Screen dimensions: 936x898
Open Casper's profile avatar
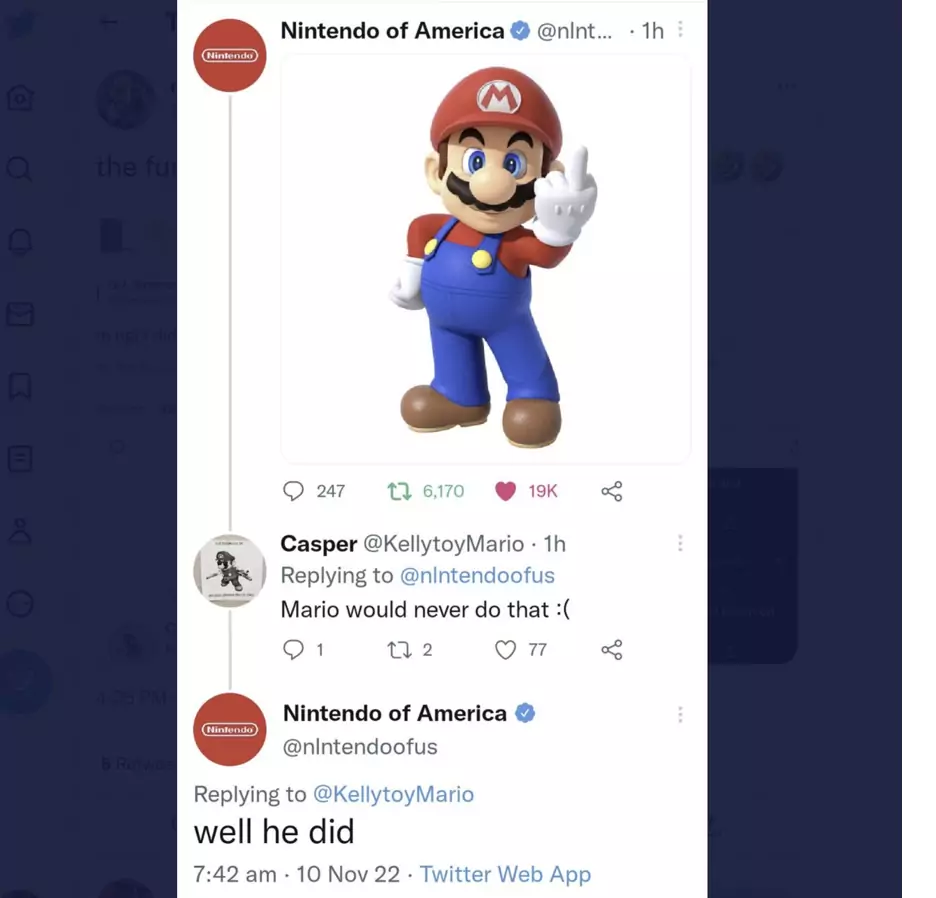tap(230, 572)
